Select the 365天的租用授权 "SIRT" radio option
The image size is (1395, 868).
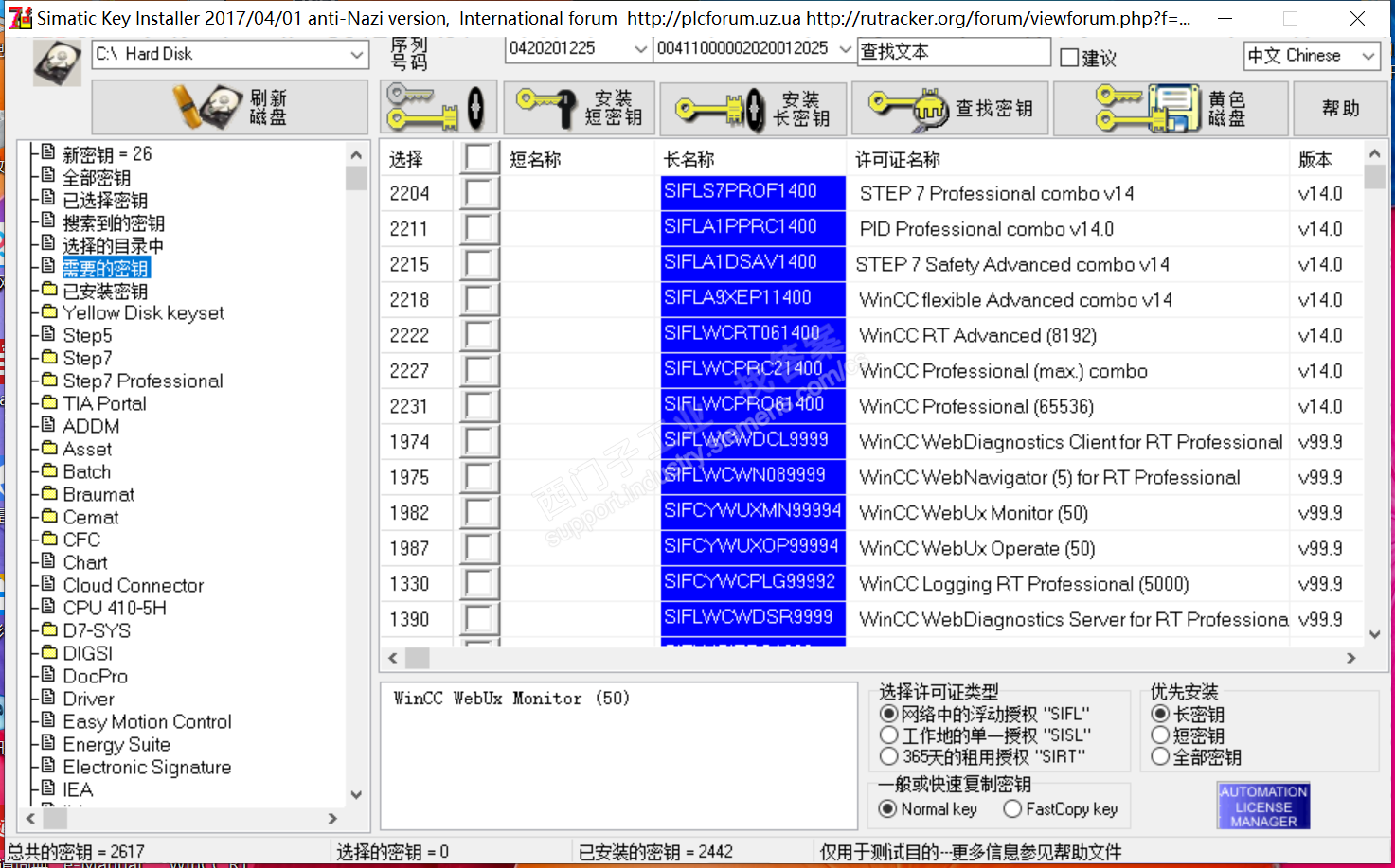[888, 756]
